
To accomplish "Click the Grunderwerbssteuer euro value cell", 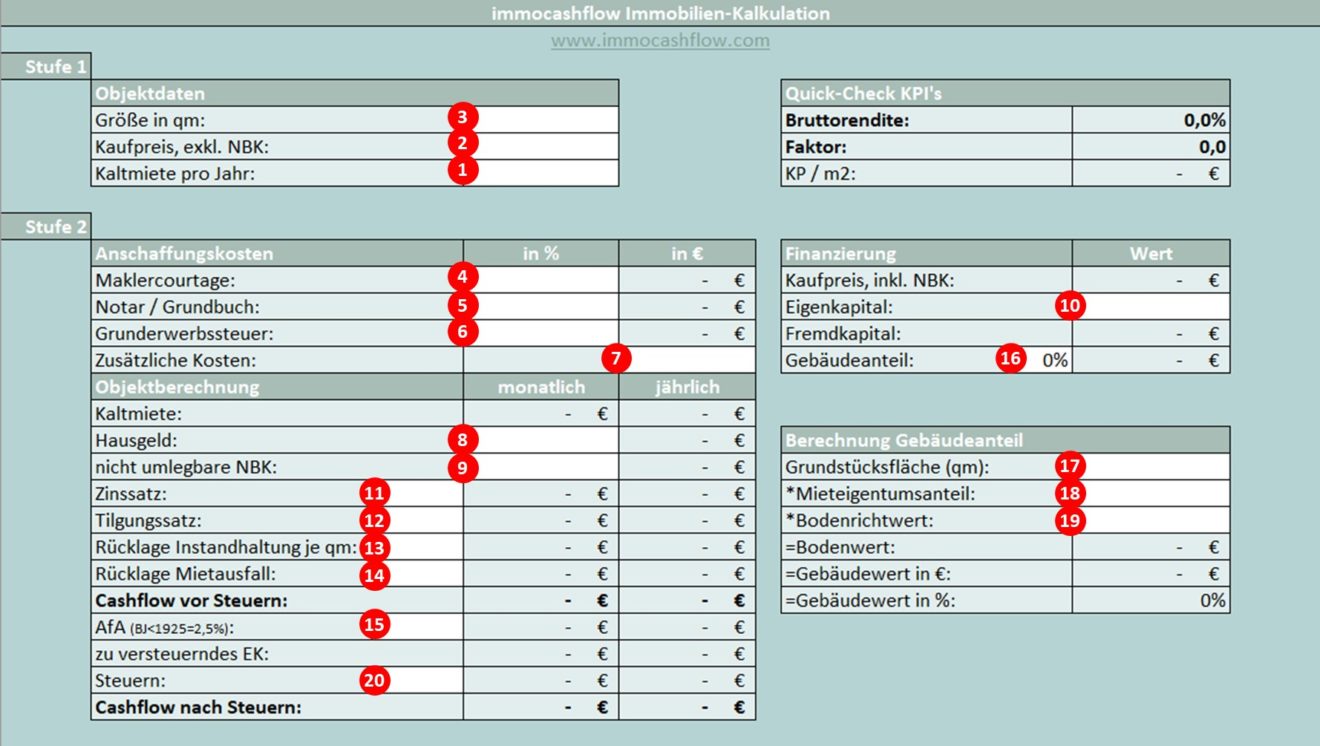I will point(687,334).
